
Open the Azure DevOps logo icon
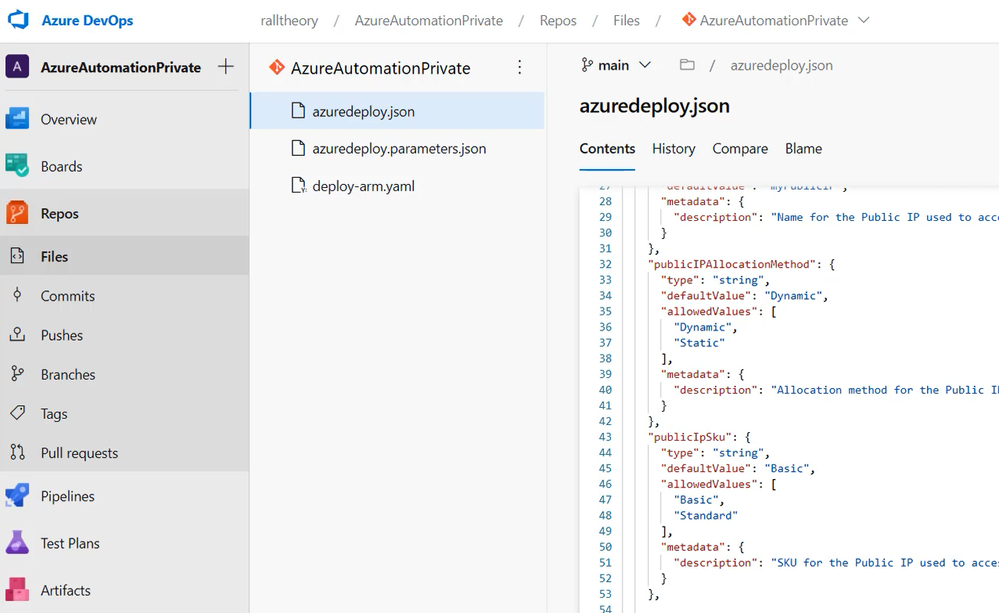(18, 20)
